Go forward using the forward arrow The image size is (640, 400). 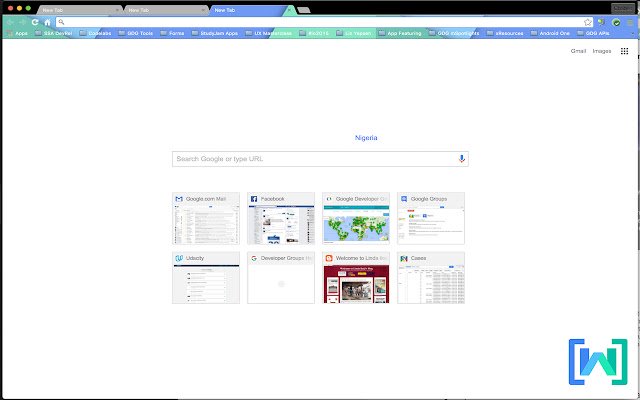coord(22,22)
